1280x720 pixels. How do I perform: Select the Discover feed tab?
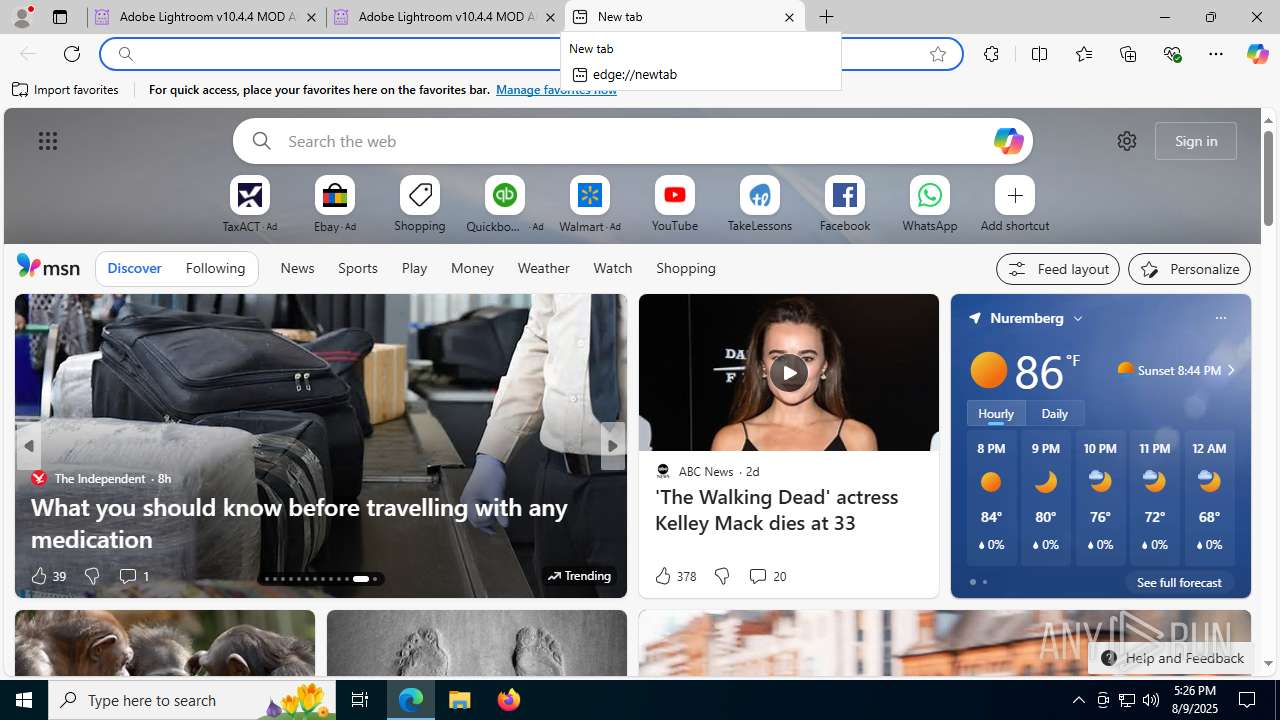tap(134, 268)
